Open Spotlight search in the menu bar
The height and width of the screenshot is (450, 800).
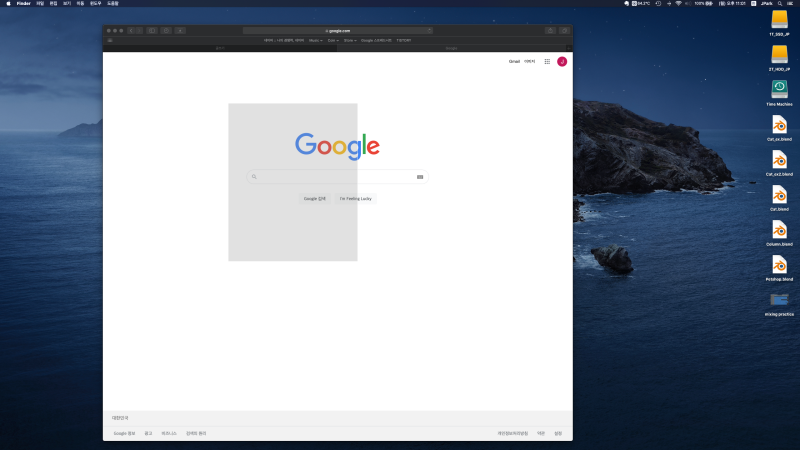coord(780,4)
